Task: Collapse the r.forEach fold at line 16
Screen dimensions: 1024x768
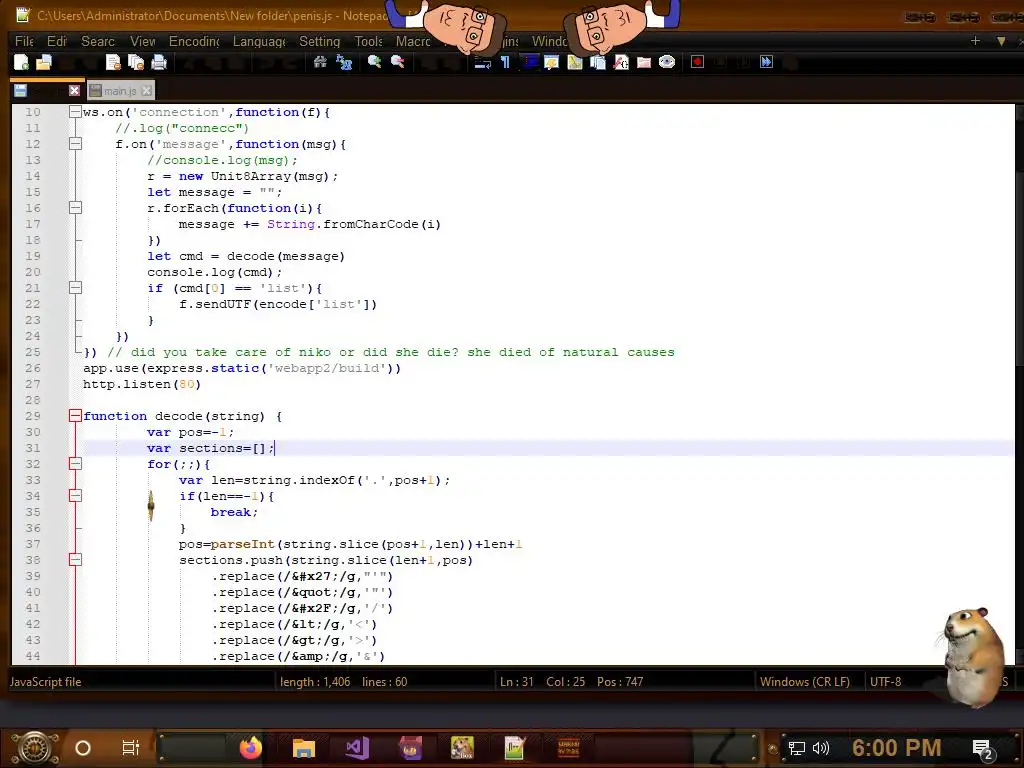Action: click(75, 208)
